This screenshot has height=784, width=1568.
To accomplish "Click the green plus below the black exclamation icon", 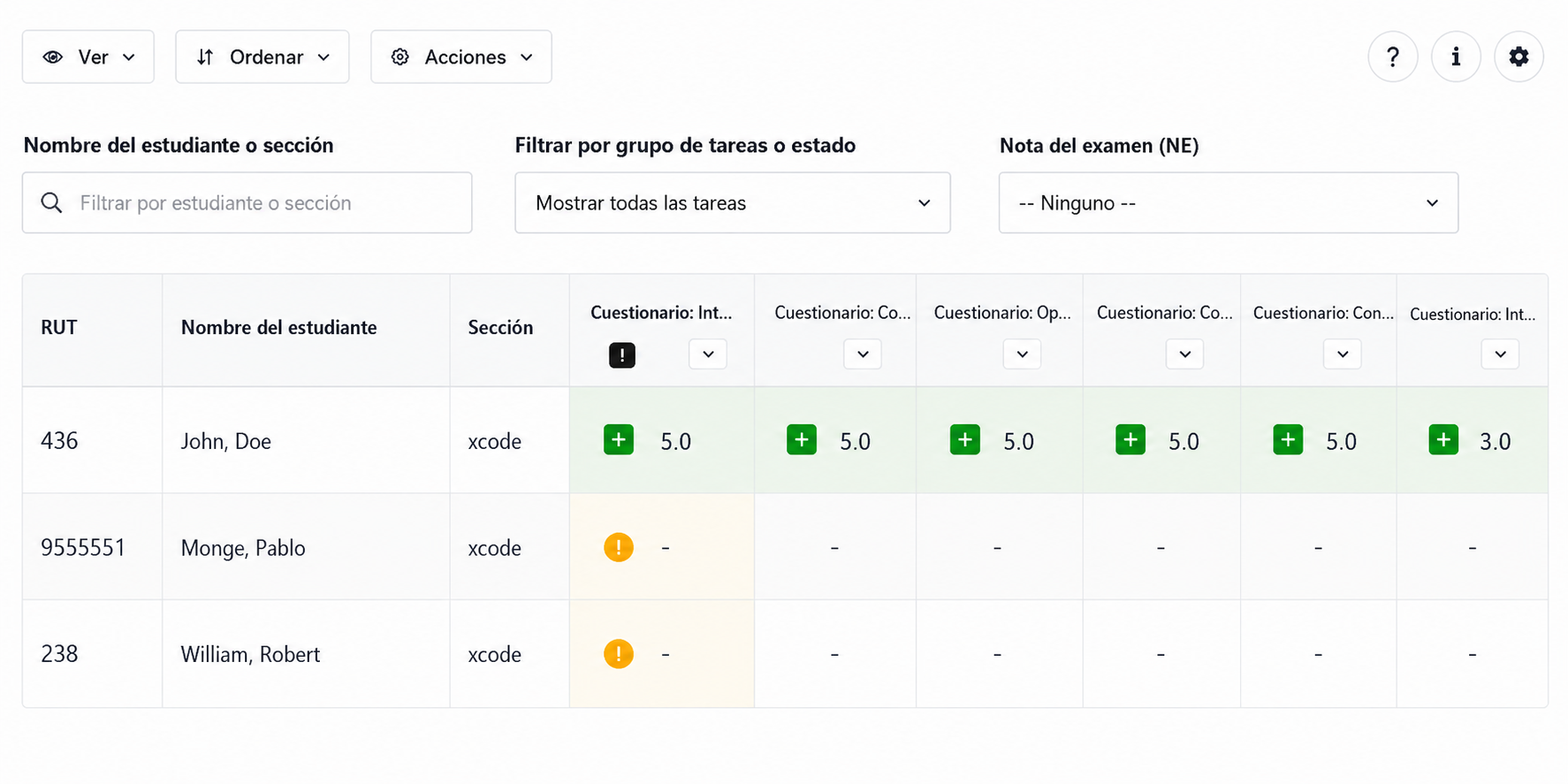I will [x=619, y=439].
